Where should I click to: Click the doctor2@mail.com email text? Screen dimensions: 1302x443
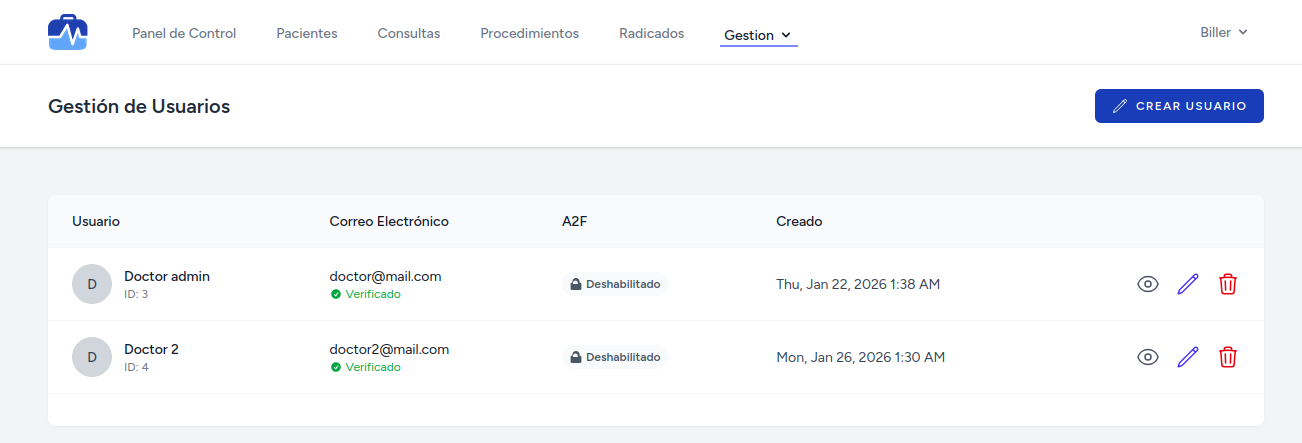(389, 349)
